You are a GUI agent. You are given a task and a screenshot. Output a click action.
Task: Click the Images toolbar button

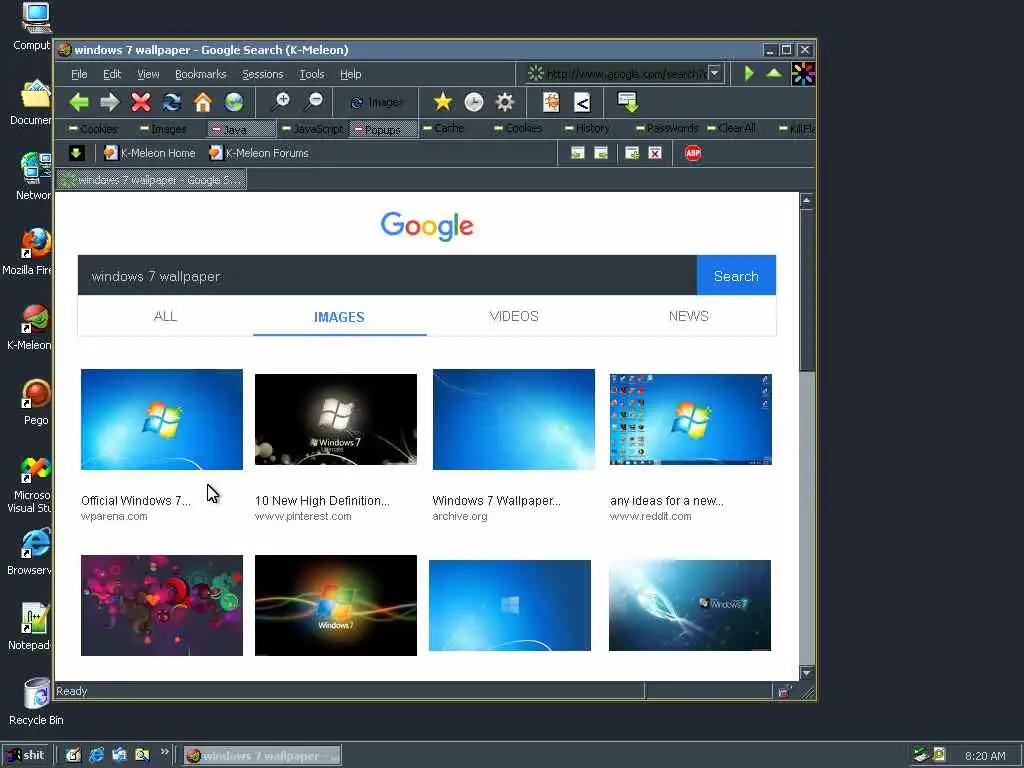pos(377,103)
